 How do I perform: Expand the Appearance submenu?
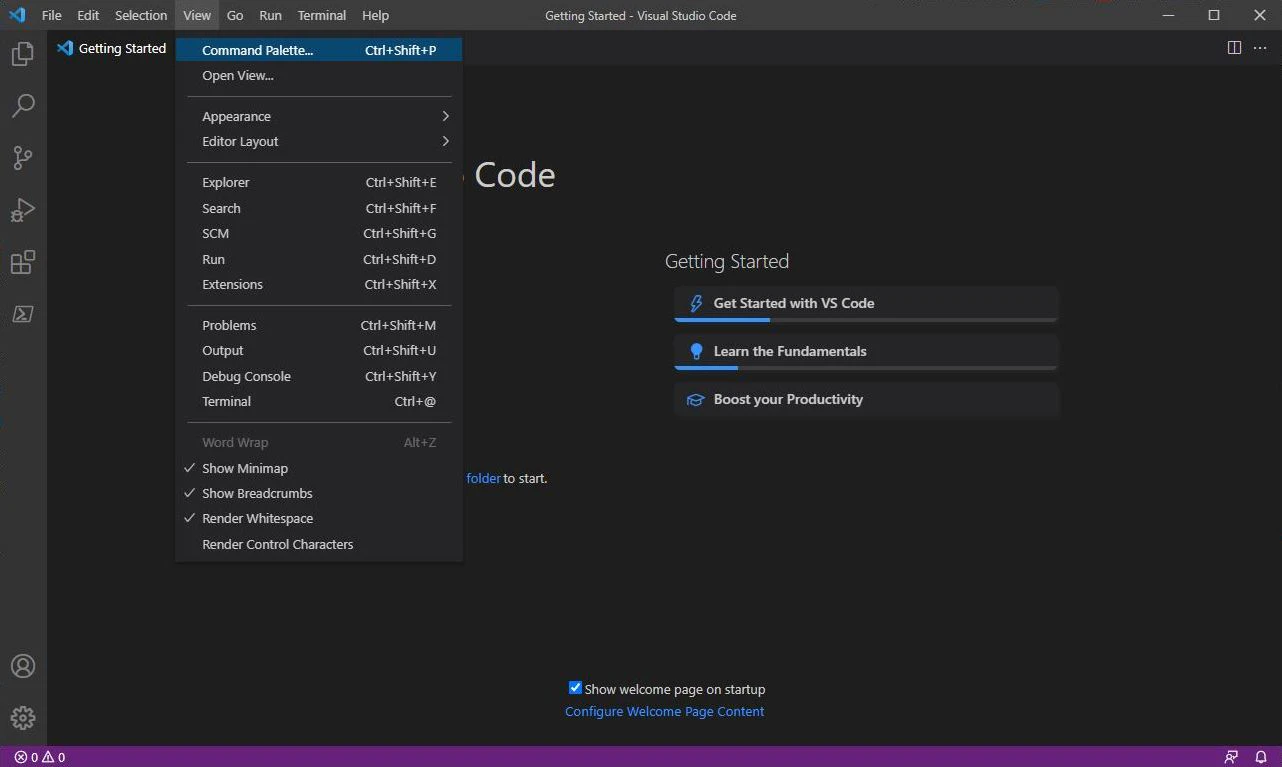point(319,116)
